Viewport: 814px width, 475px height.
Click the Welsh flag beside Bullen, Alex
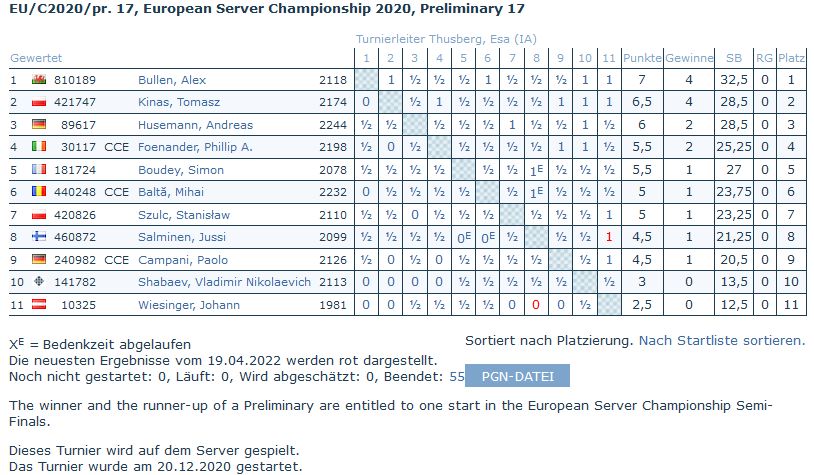pos(39,80)
